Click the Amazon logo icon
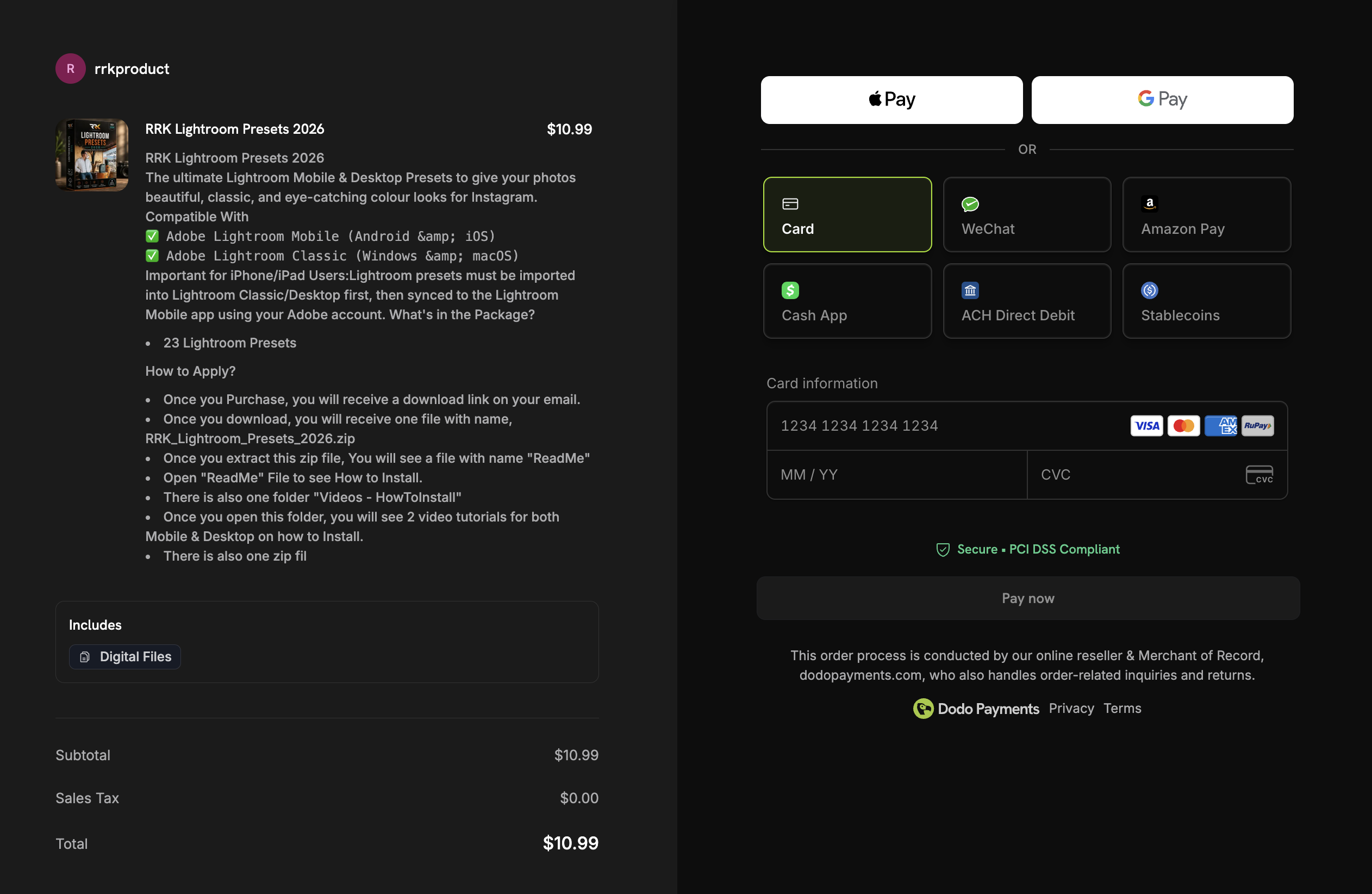Screen dimensions: 1372x894 click(x=1150, y=203)
